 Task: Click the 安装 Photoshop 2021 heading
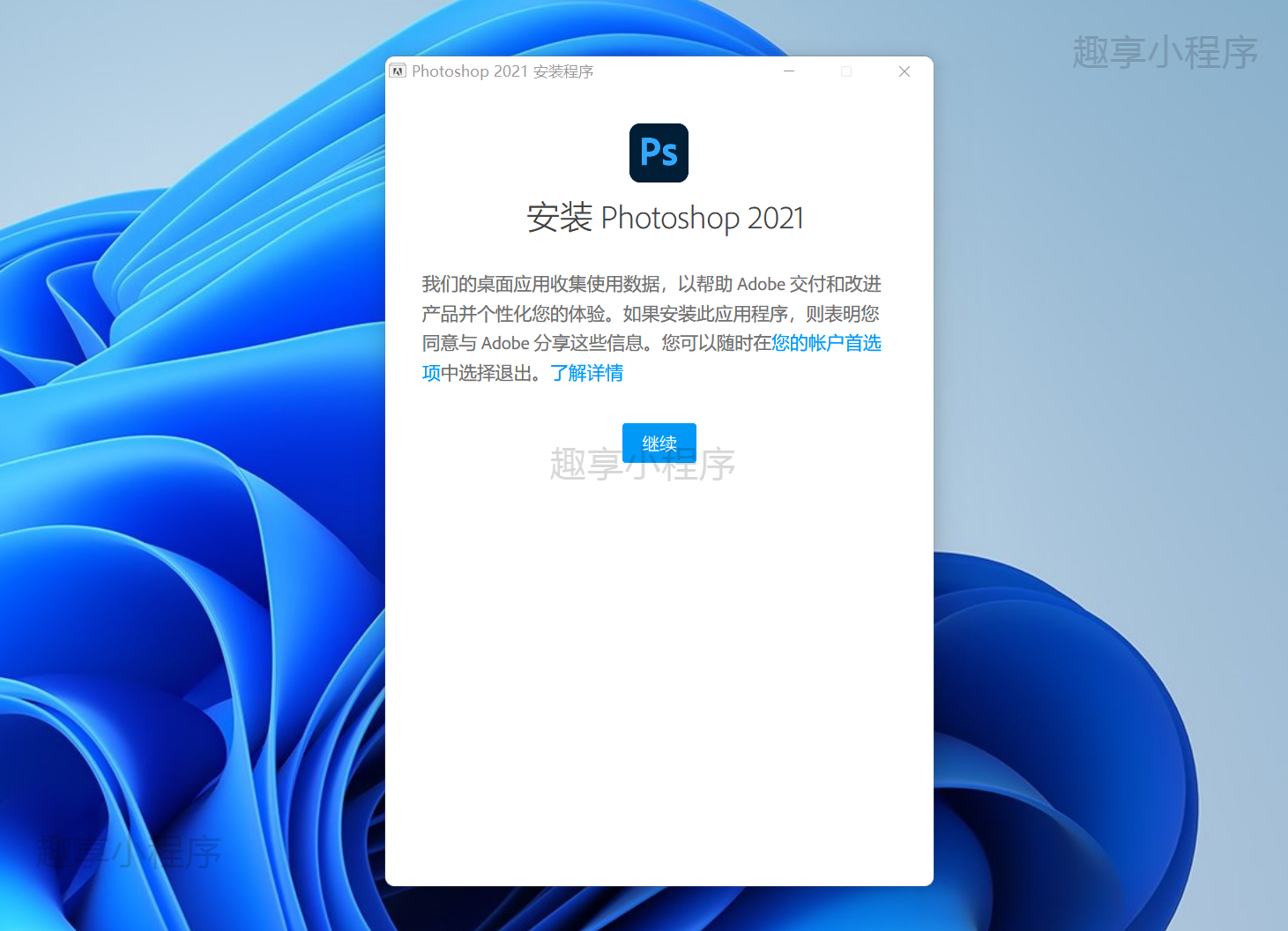[666, 218]
